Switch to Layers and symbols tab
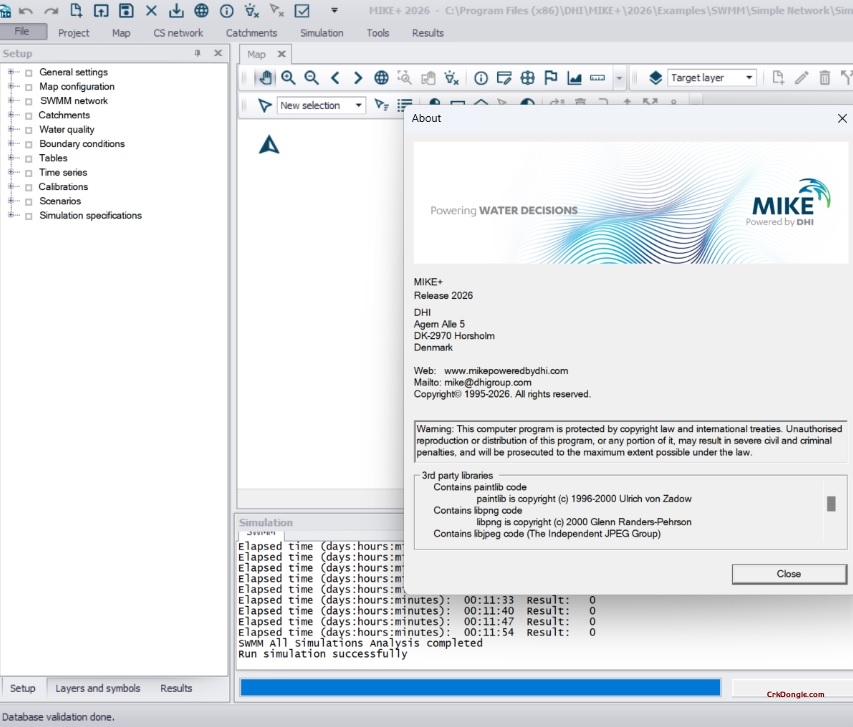Image resolution: width=853 pixels, height=727 pixels. pyautogui.click(x=98, y=688)
